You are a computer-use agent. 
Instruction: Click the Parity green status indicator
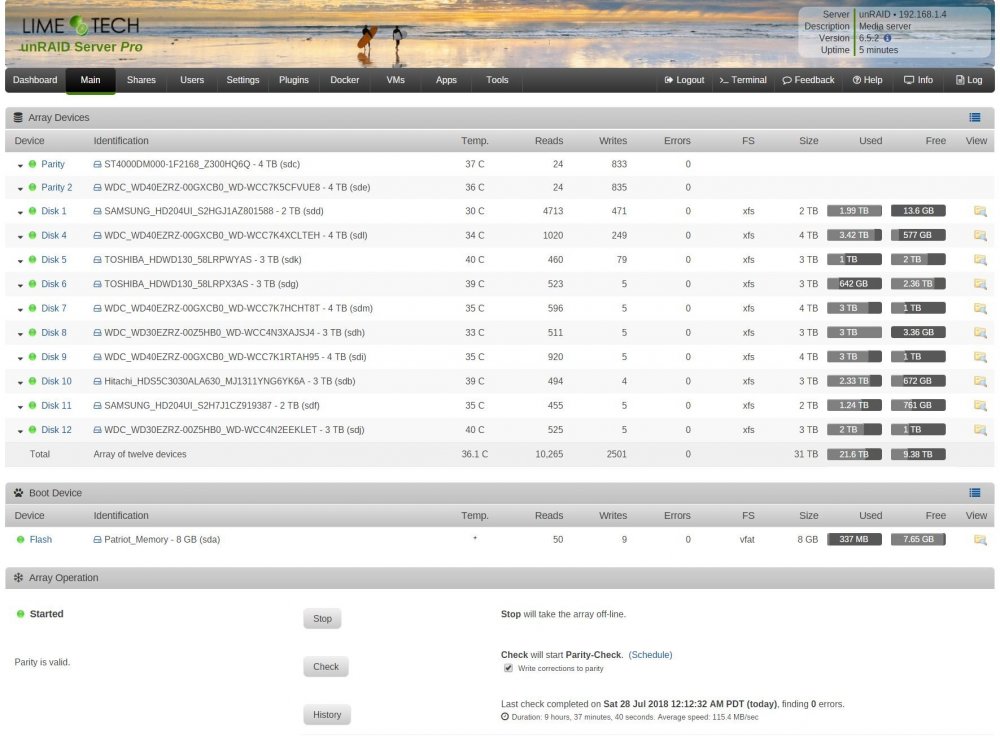coord(33,164)
